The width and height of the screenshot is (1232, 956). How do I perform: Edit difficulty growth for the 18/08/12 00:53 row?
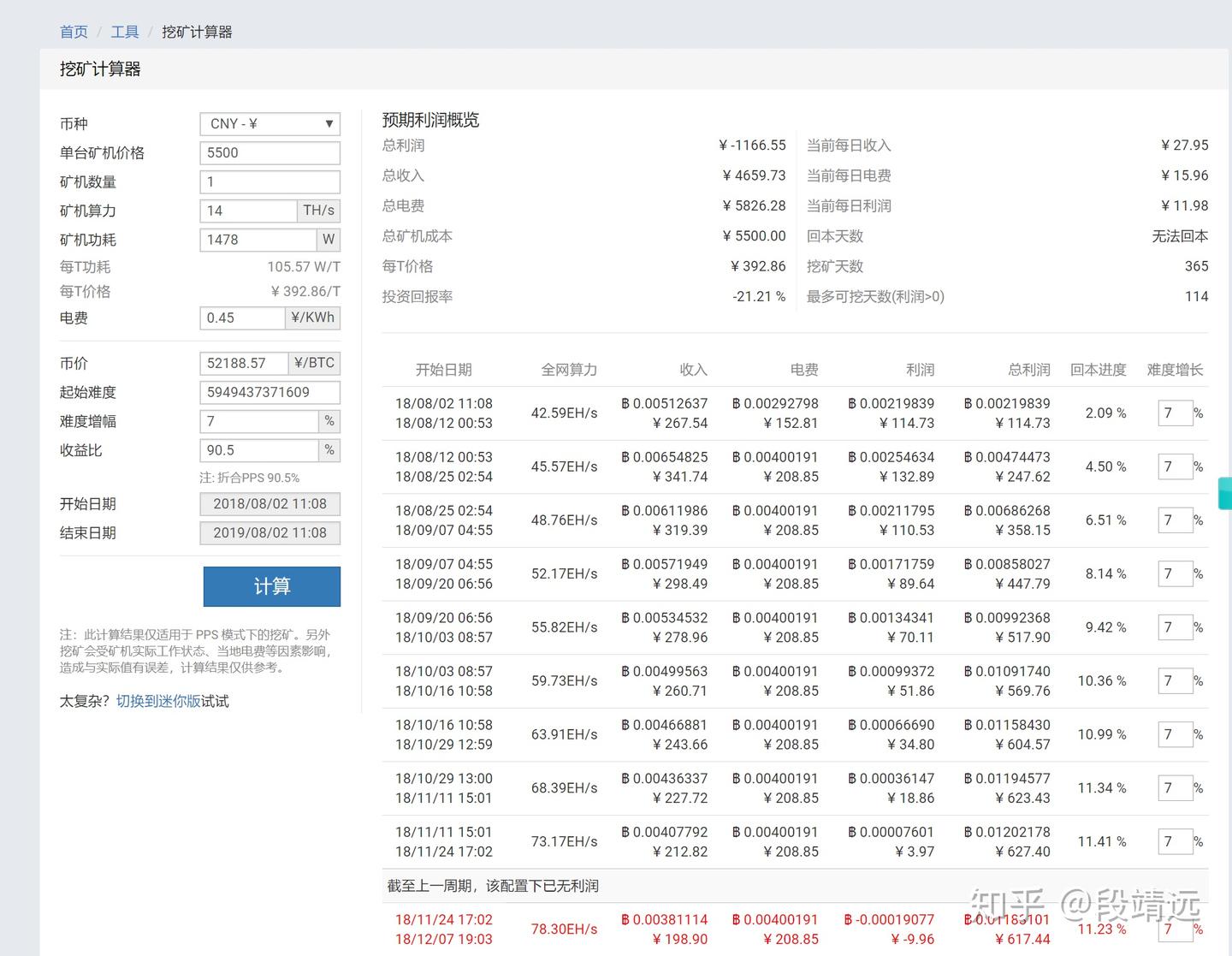(1175, 466)
